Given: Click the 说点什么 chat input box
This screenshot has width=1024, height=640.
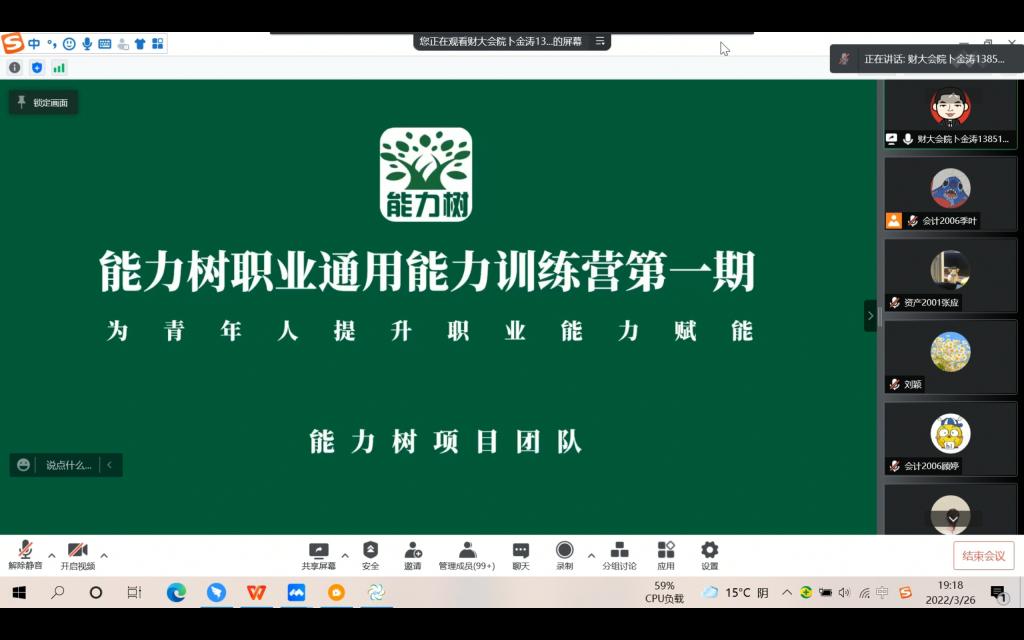Looking at the screenshot, I should click(x=68, y=465).
